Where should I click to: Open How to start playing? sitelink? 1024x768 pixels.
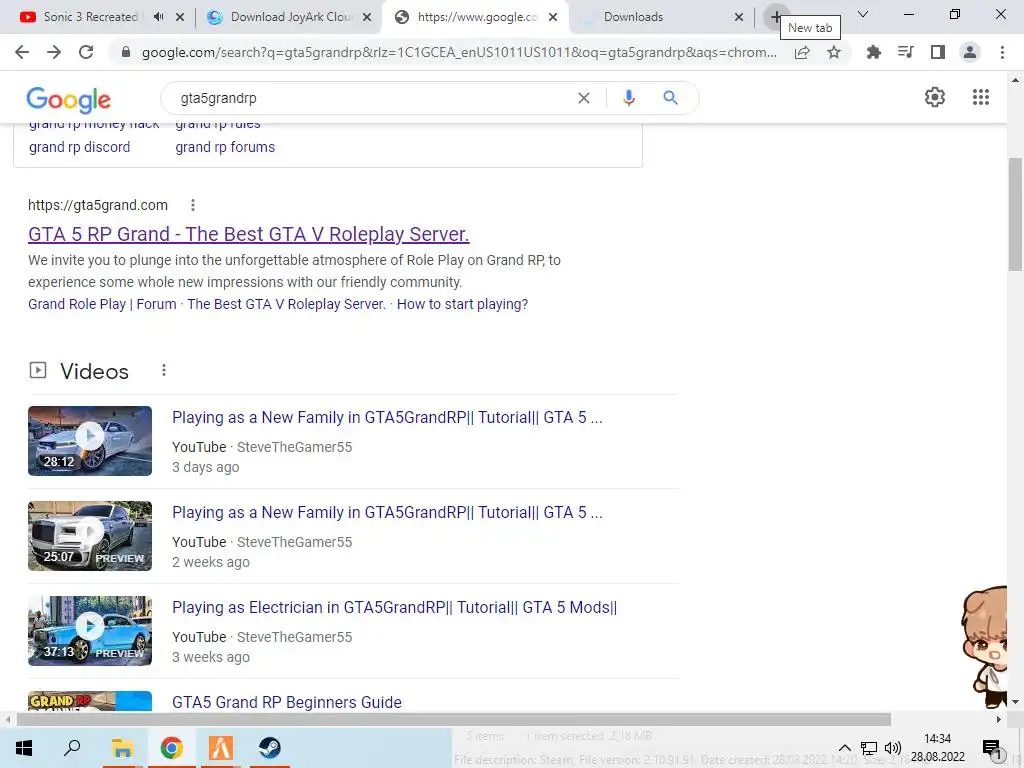pos(462,304)
